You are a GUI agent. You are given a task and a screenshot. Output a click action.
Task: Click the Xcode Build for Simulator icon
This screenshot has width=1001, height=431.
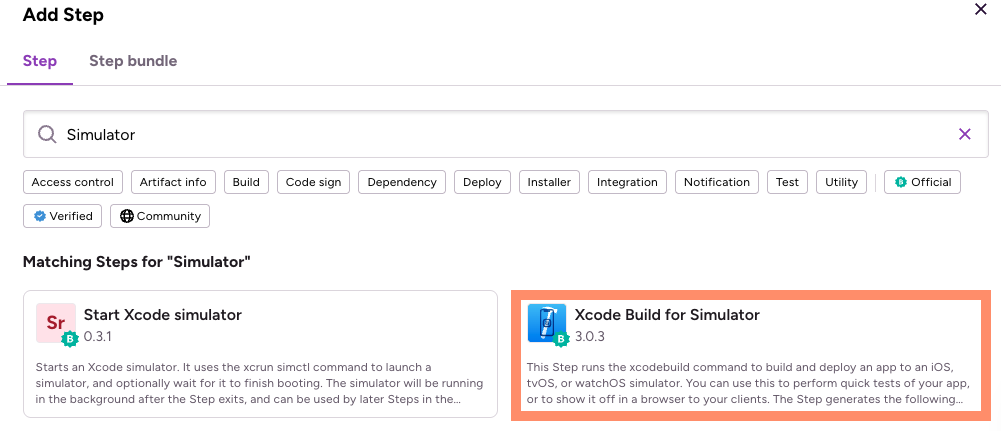547,323
